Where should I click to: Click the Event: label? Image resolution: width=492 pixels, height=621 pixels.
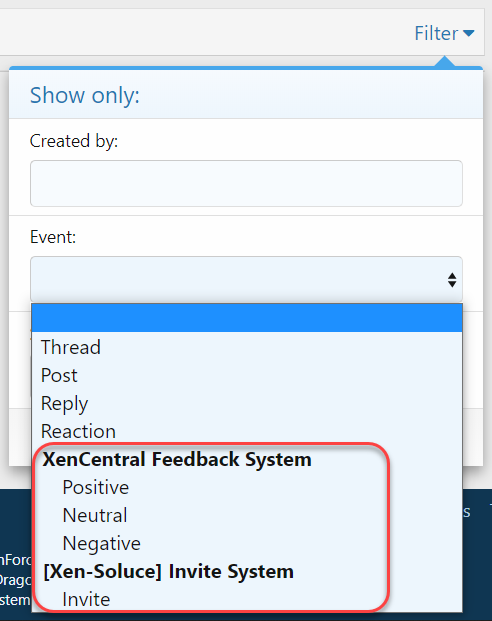tap(53, 237)
